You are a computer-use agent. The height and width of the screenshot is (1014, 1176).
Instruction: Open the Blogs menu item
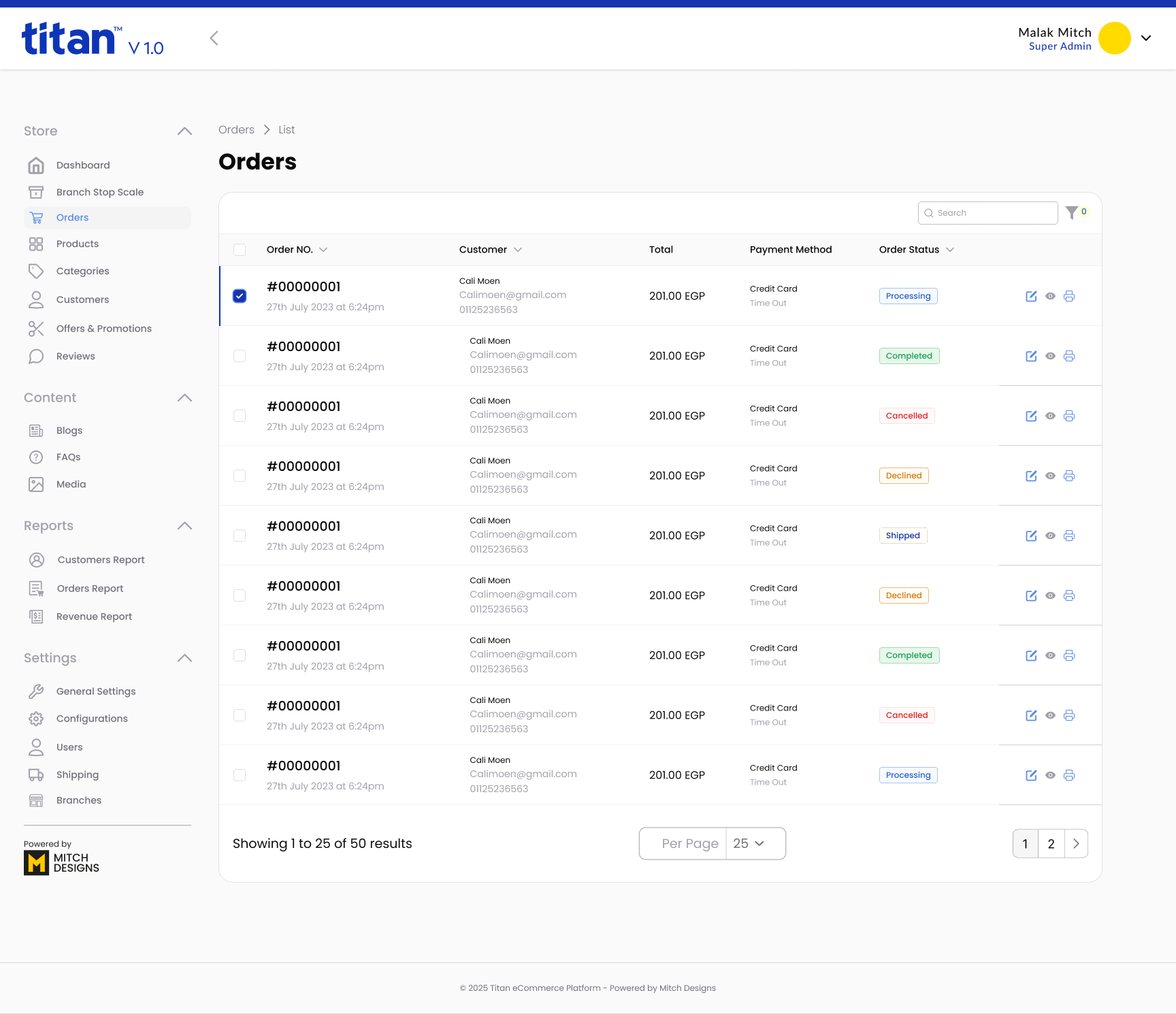[x=69, y=431]
